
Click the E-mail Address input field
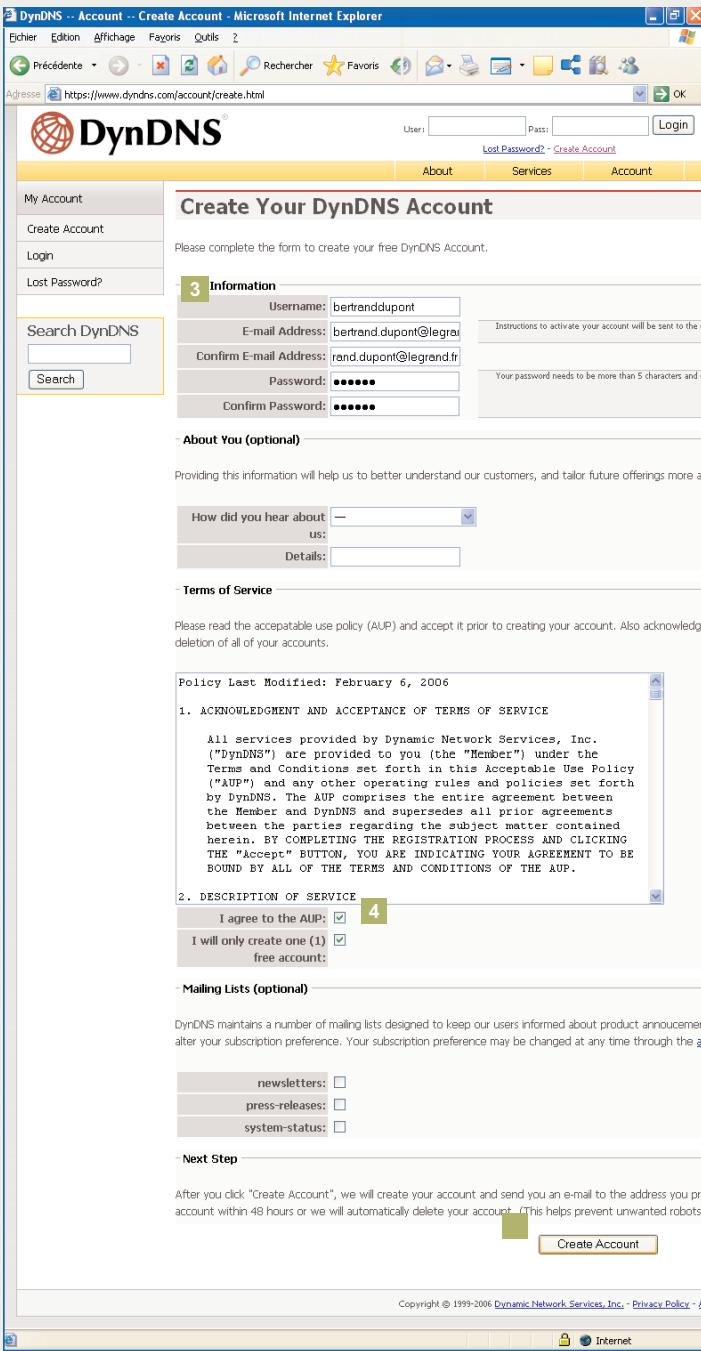(394, 331)
